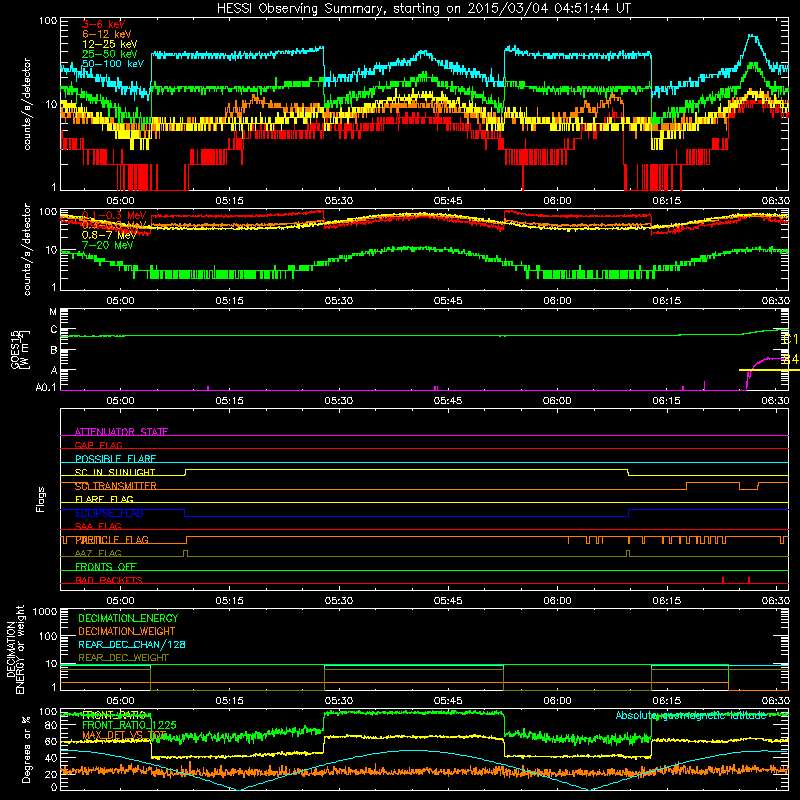Select the FRONTS_OFF flag label

[106, 567]
